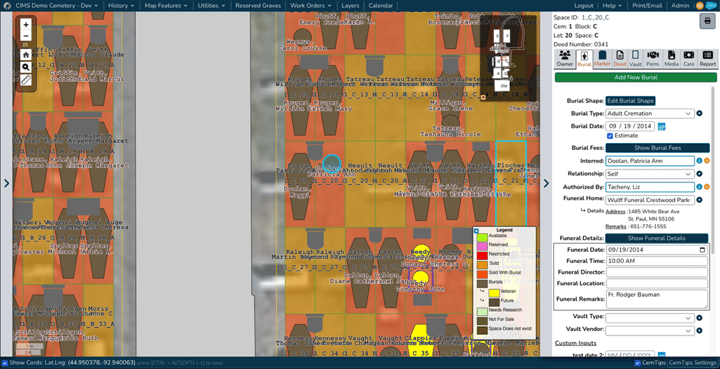Open the map search magnifier tool
This screenshot has width=720, height=369.
point(26,67)
